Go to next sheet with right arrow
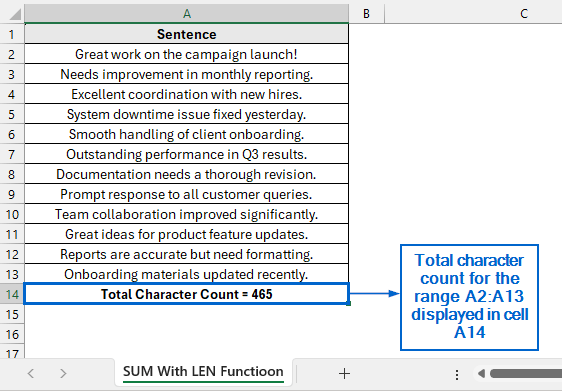562x391 pixels. coord(63,373)
